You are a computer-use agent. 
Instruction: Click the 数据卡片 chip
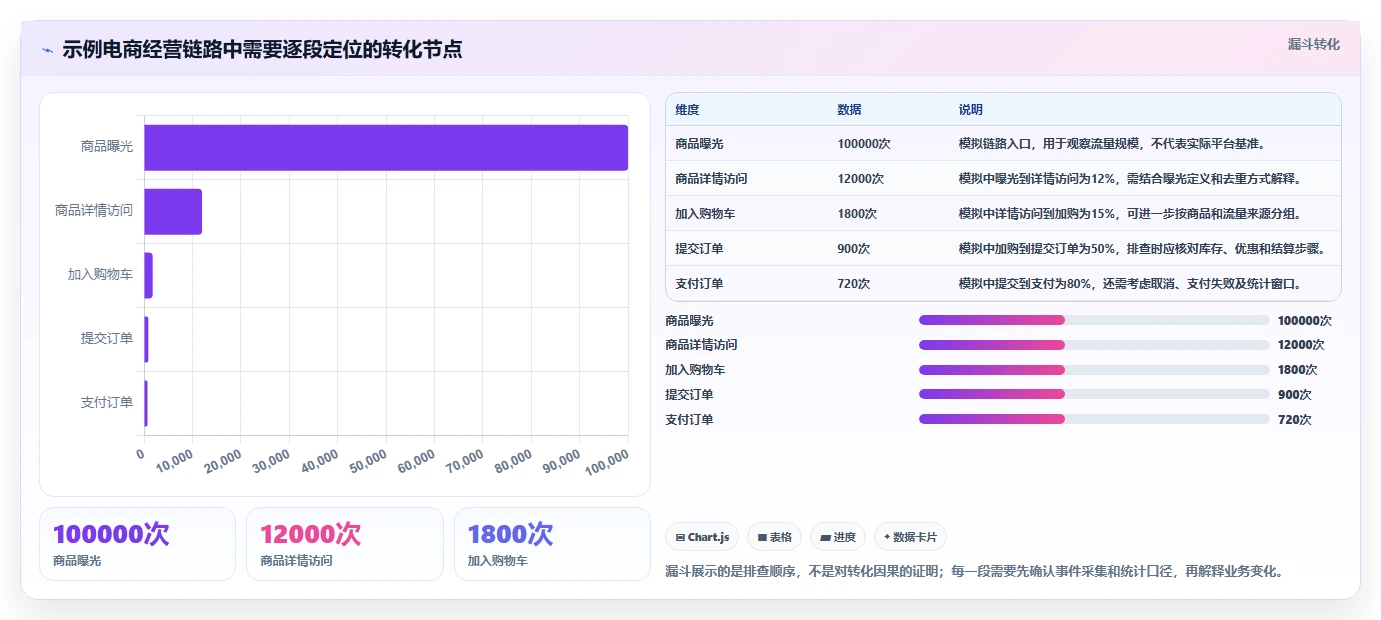click(x=910, y=537)
